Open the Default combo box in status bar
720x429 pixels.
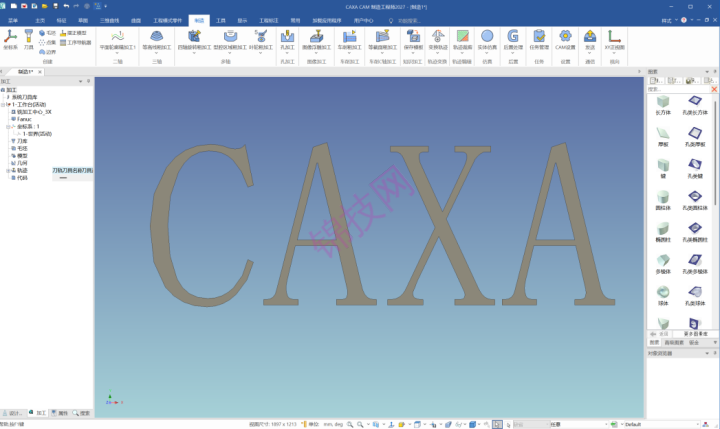coord(662,424)
